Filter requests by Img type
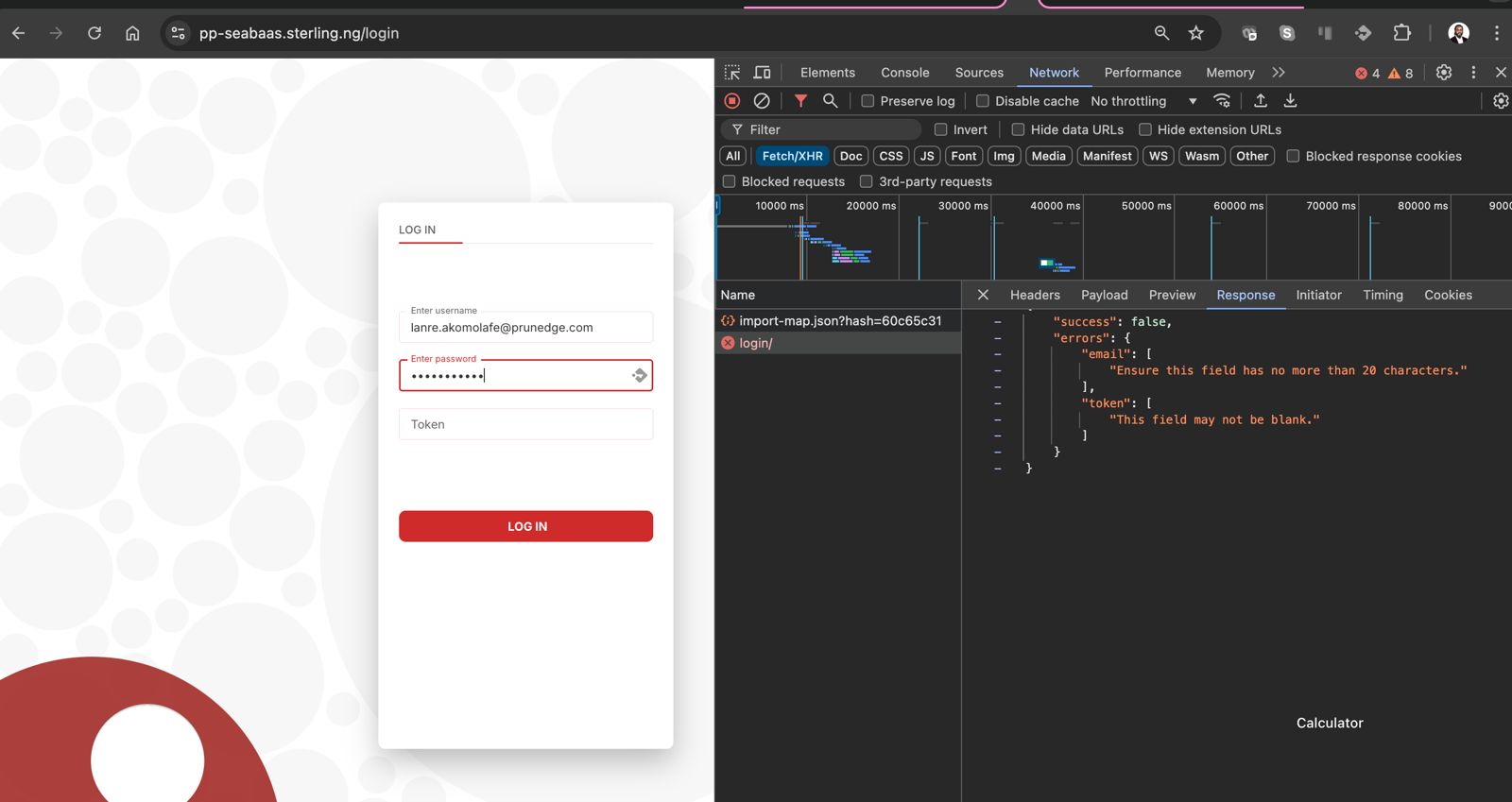1512x802 pixels. click(1004, 156)
